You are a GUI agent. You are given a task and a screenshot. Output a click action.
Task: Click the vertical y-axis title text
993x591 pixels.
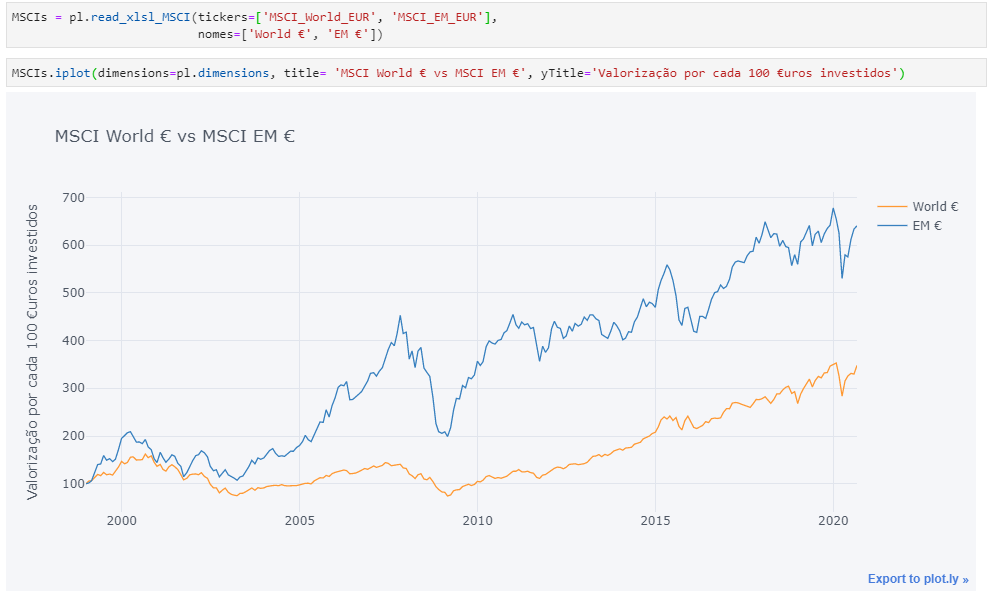[33, 351]
